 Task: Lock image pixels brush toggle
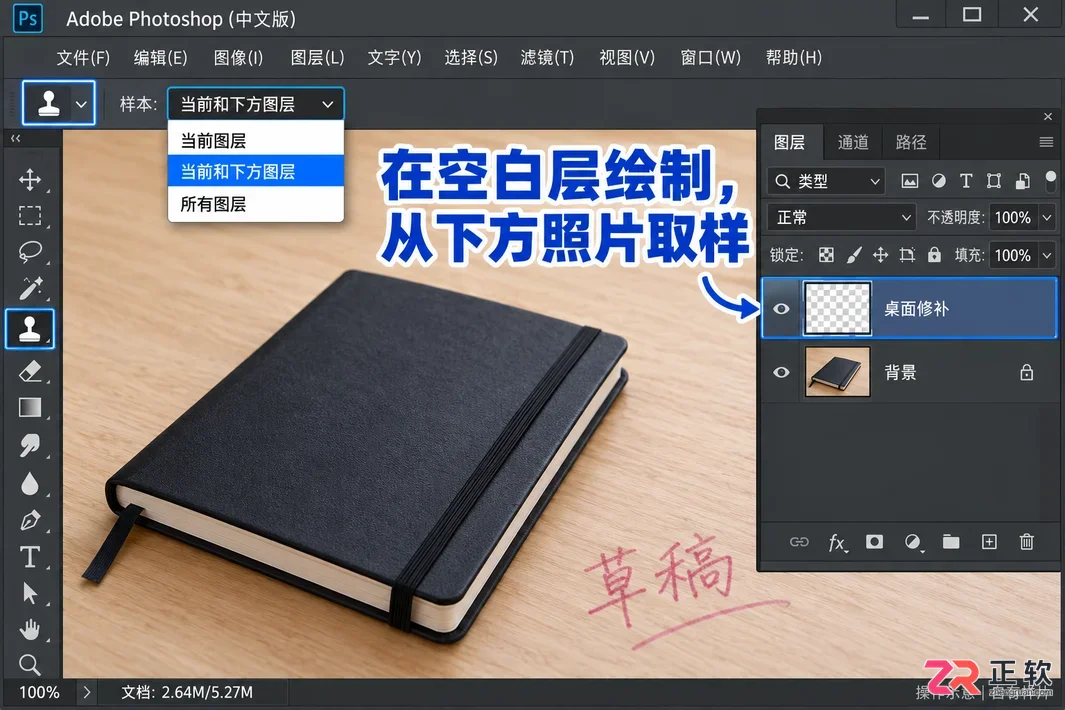(854, 255)
